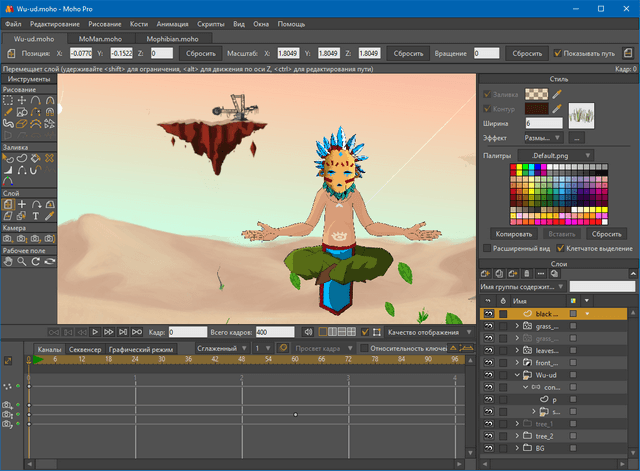Select the Transform Layer tool
The width and height of the screenshot is (640, 471).
tap(9, 203)
